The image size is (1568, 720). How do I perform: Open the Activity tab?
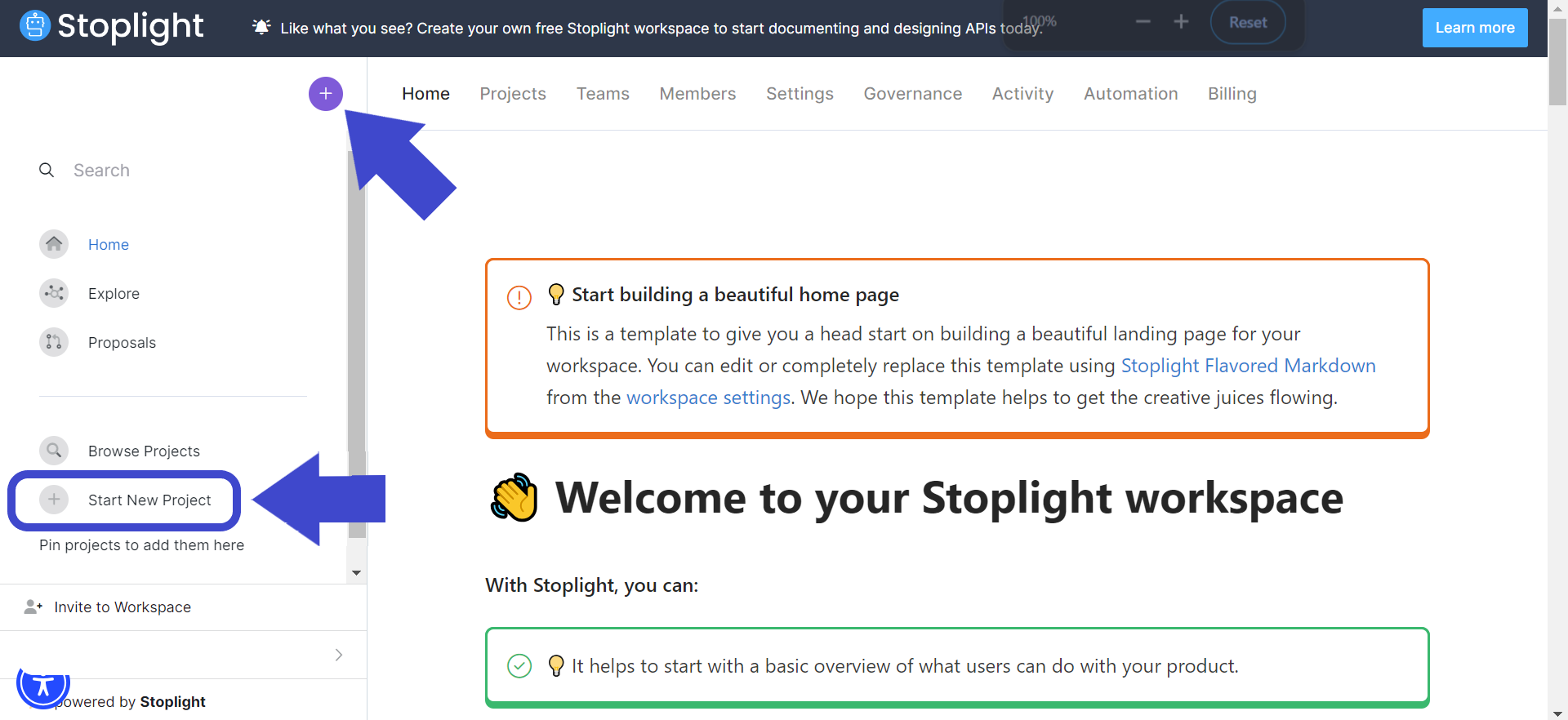pyautogui.click(x=1022, y=94)
